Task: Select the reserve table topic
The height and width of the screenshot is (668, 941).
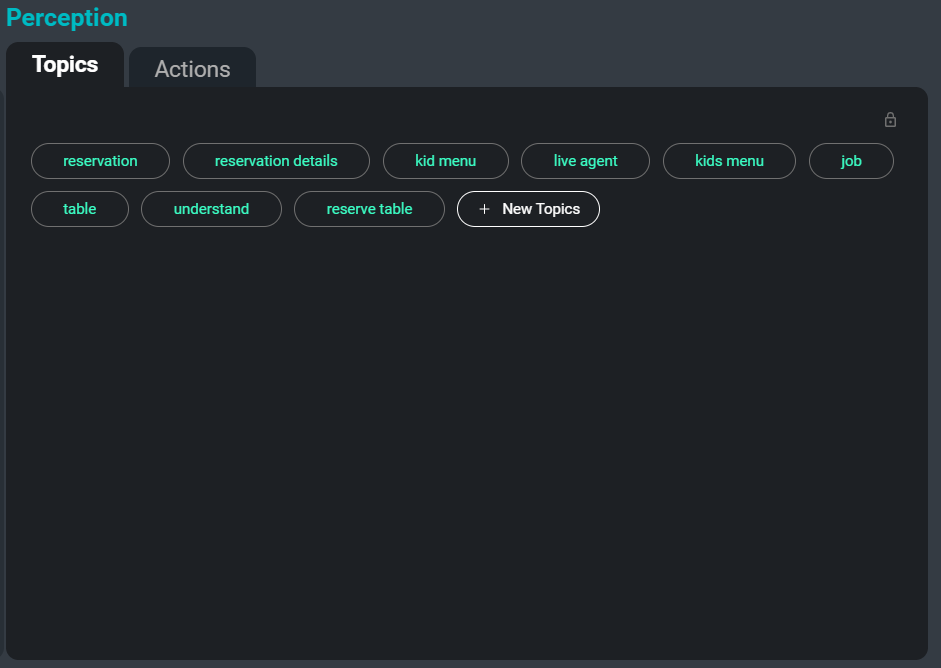Action: tap(369, 209)
